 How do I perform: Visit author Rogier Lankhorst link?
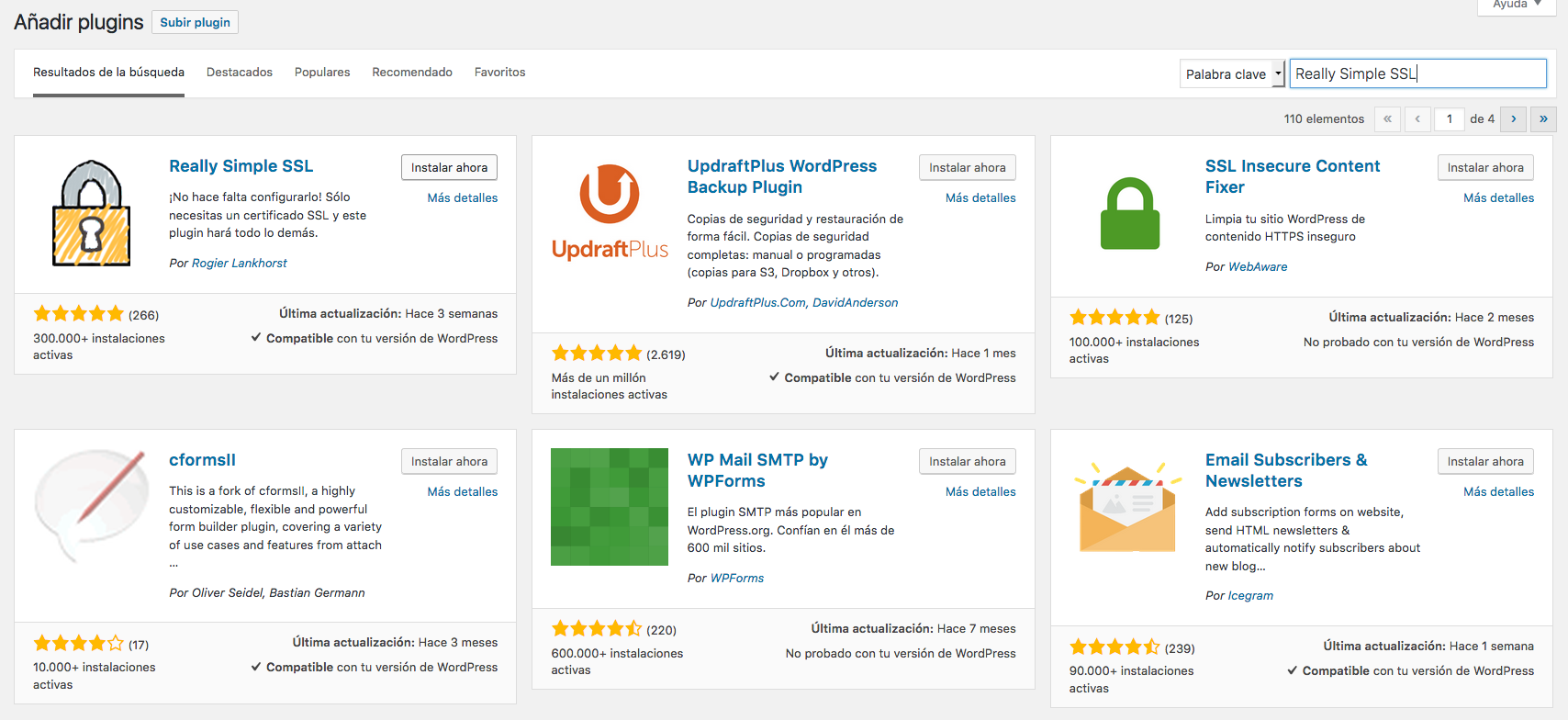click(x=240, y=263)
